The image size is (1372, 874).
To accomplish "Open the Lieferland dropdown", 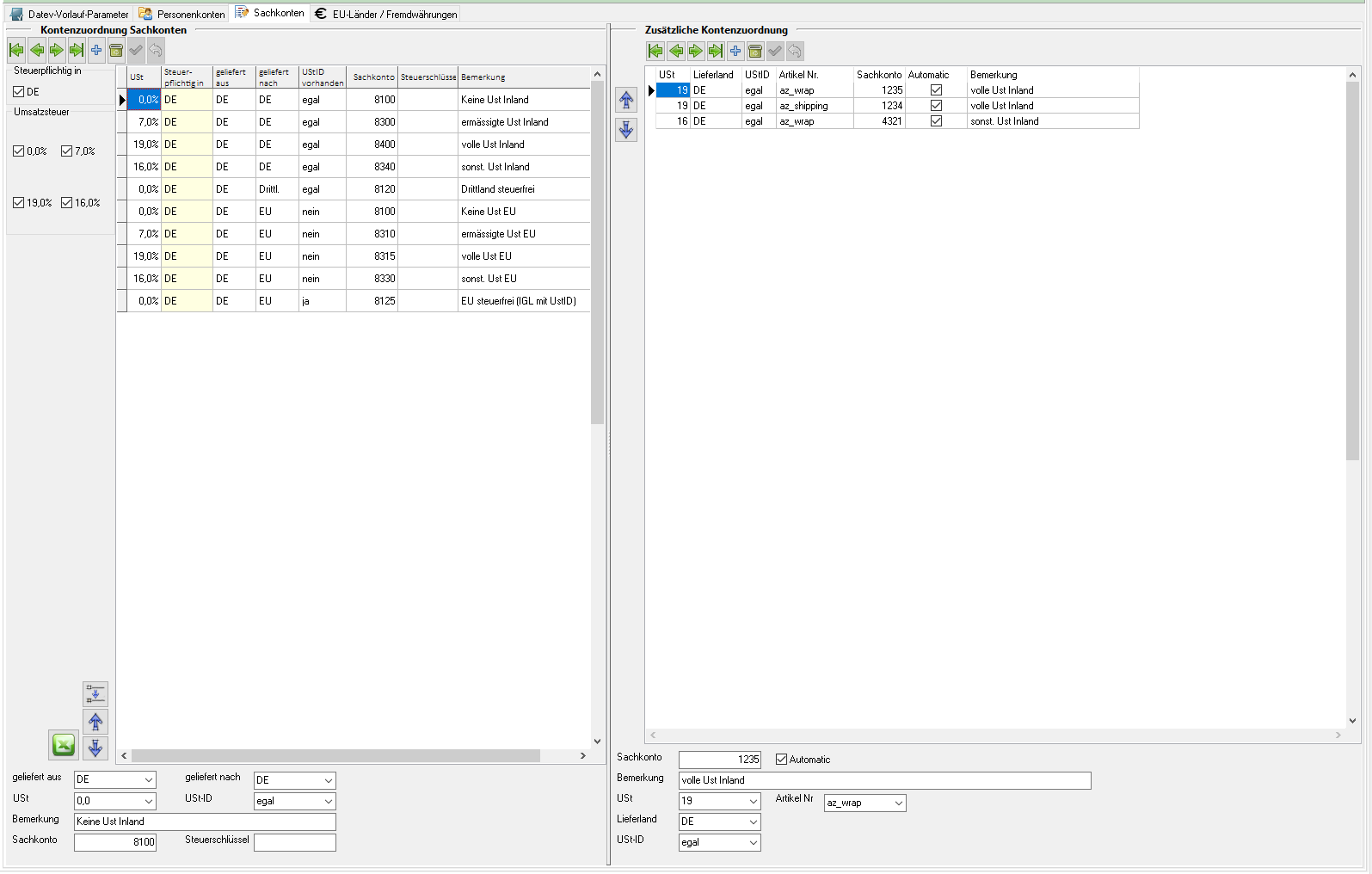I will (754, 822).
